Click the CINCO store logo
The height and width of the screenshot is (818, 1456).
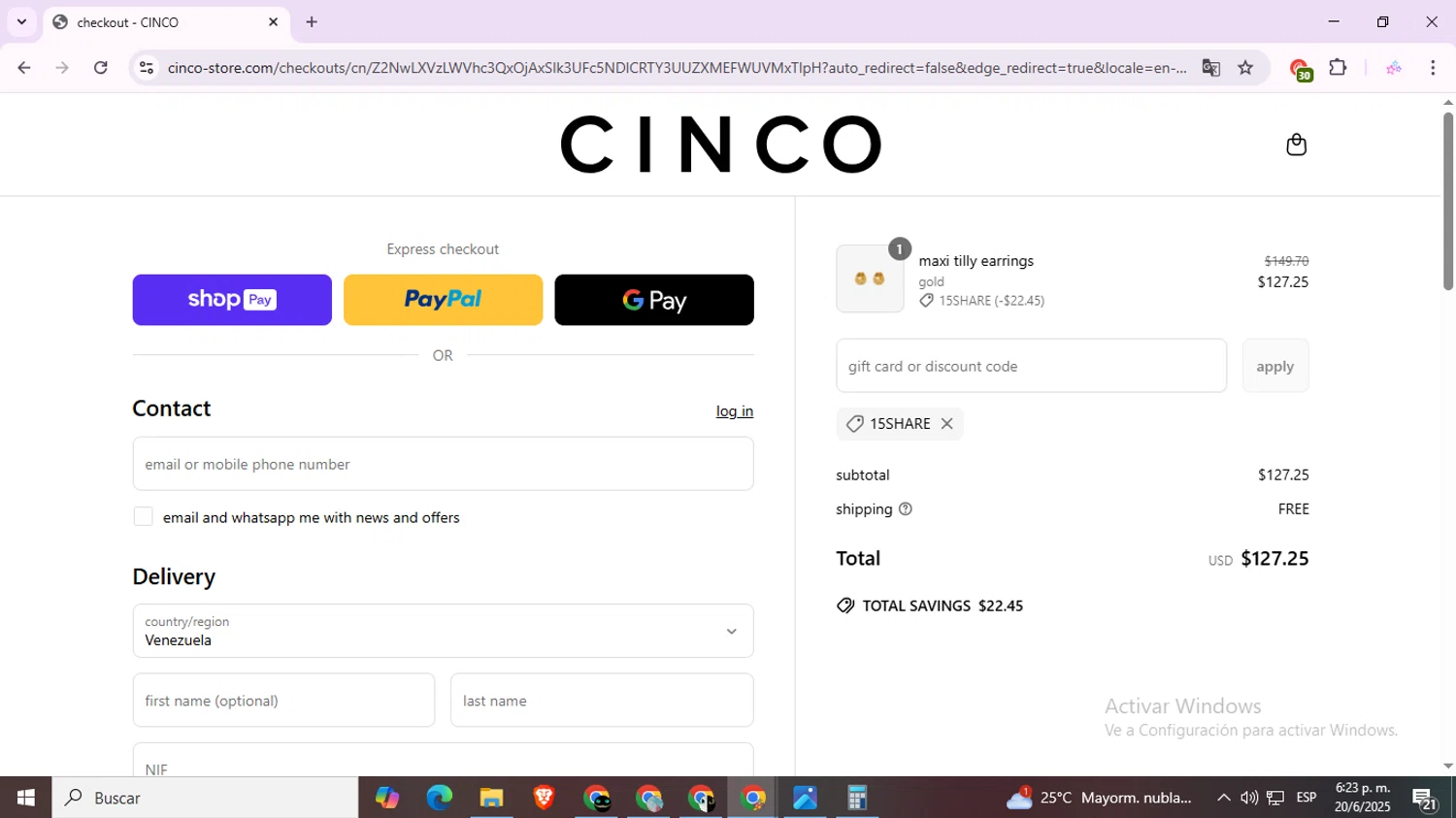point(721,145)
